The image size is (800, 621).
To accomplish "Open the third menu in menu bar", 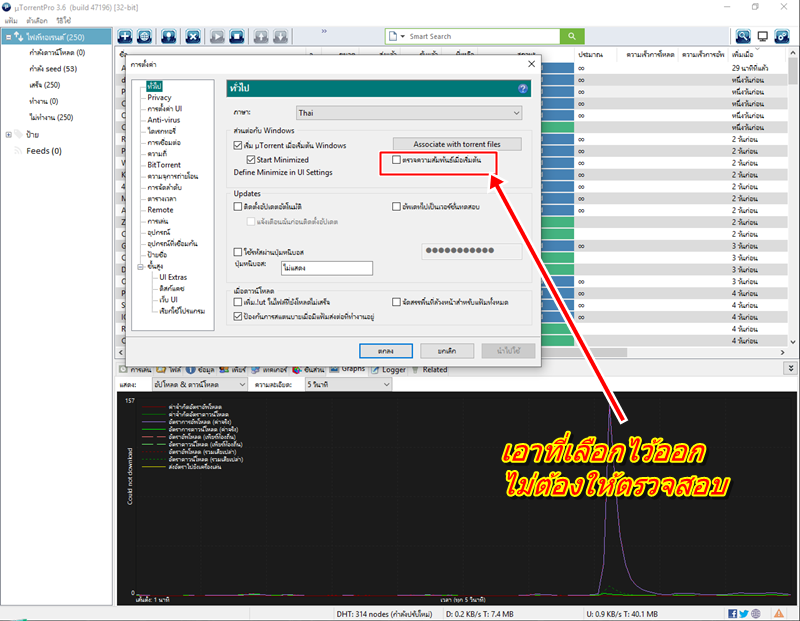I will [x=64, y=20].
